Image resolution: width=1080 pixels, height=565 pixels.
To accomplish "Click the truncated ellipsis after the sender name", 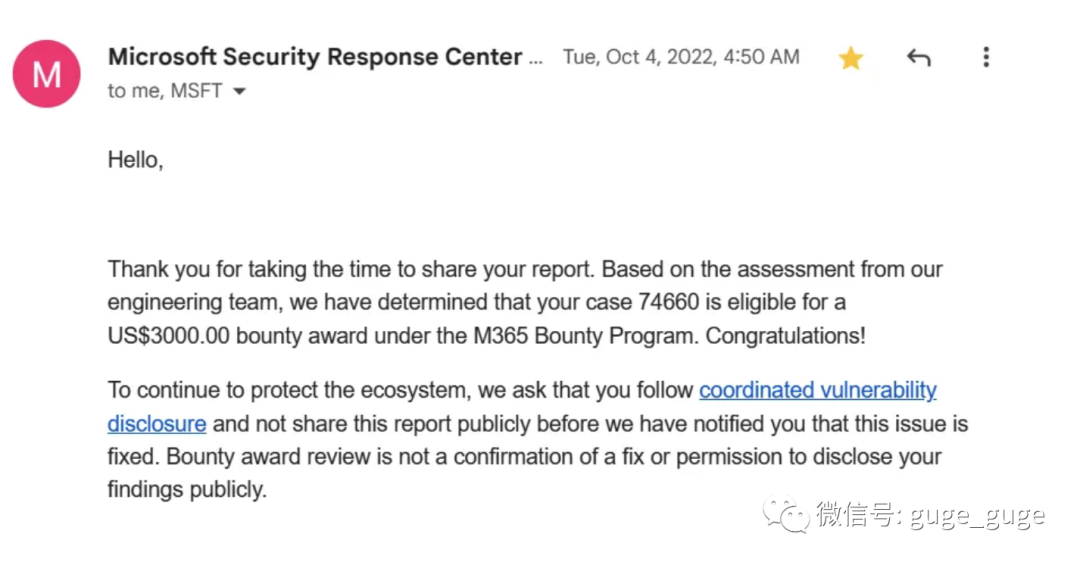I will click(536, 61).
